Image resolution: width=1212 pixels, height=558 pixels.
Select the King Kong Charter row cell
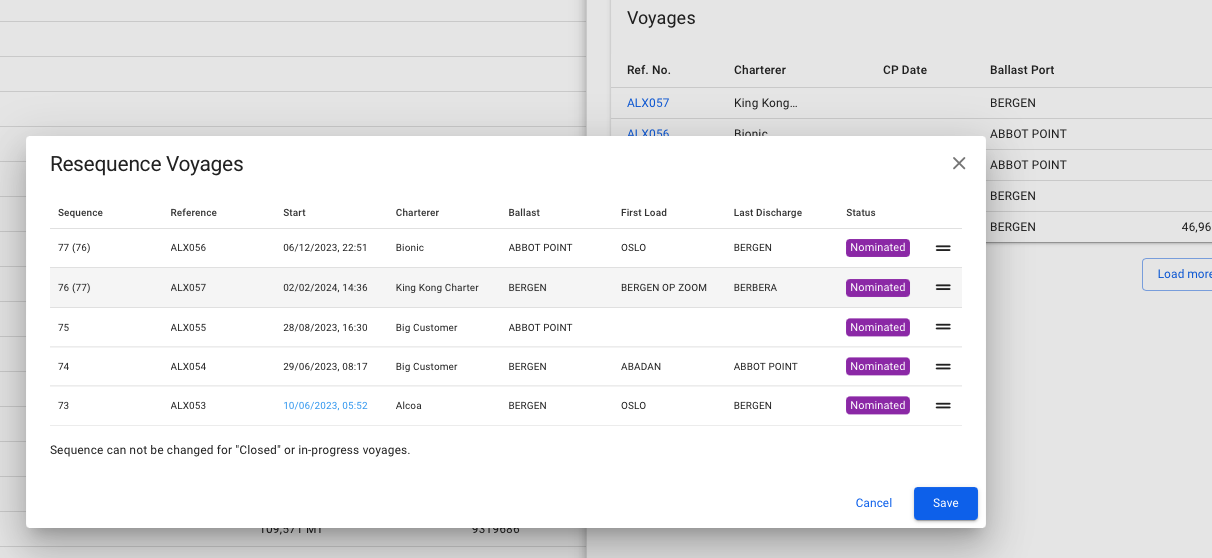437,288
